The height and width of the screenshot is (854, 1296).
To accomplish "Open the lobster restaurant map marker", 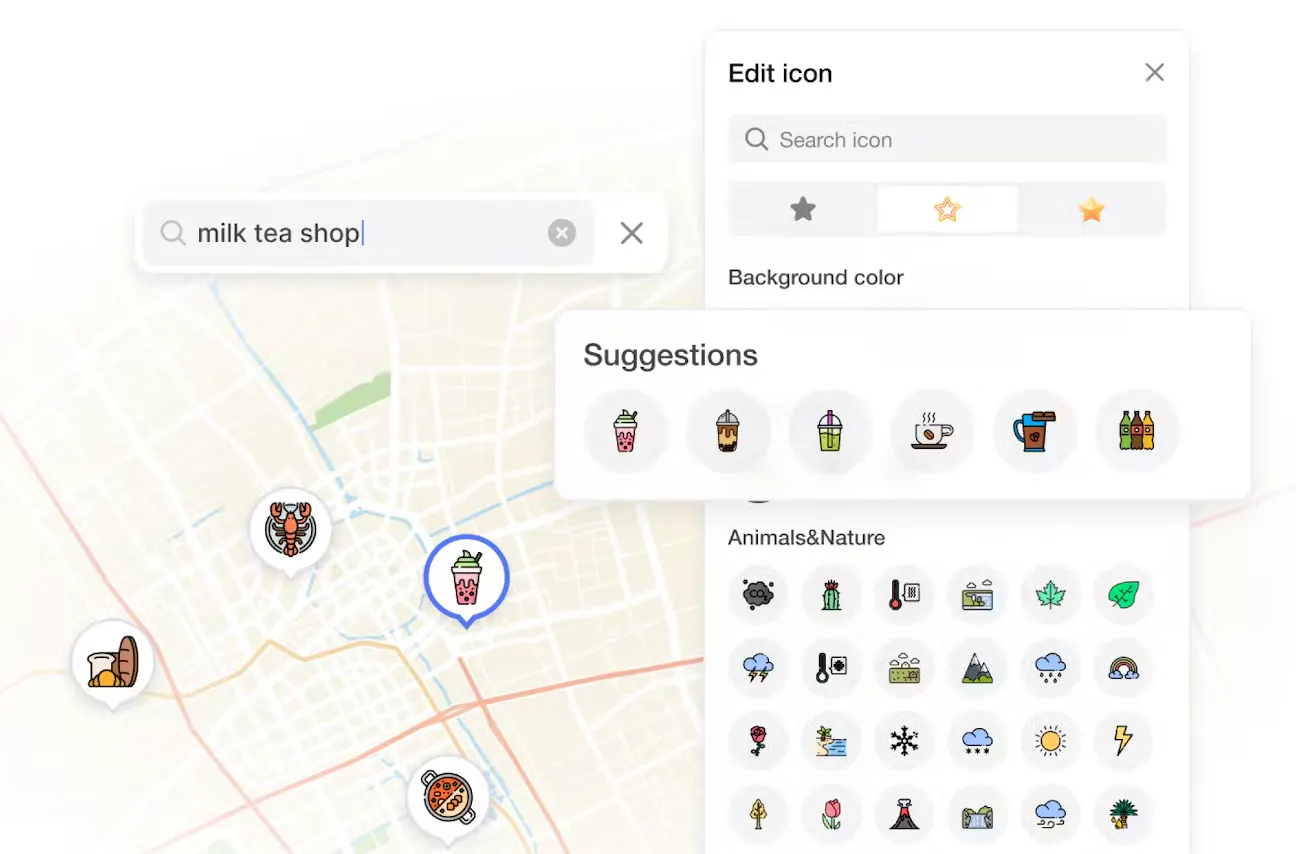I will [x=291, y=530].
